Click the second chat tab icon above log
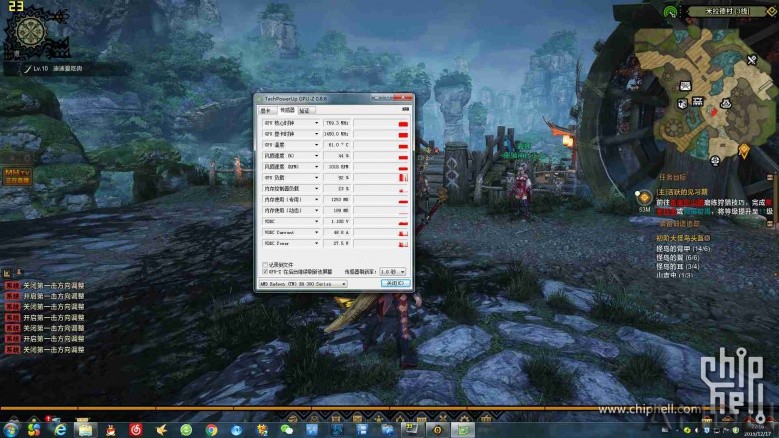 [19, 272]
